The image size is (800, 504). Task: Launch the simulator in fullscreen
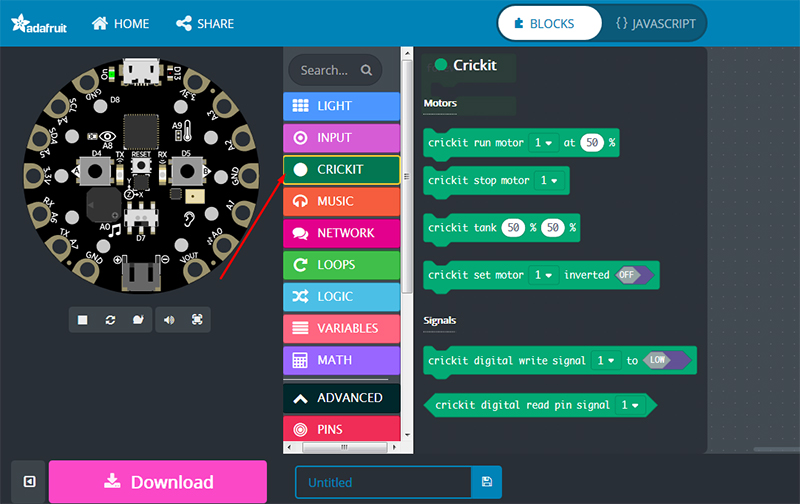[x=197, y=320]
